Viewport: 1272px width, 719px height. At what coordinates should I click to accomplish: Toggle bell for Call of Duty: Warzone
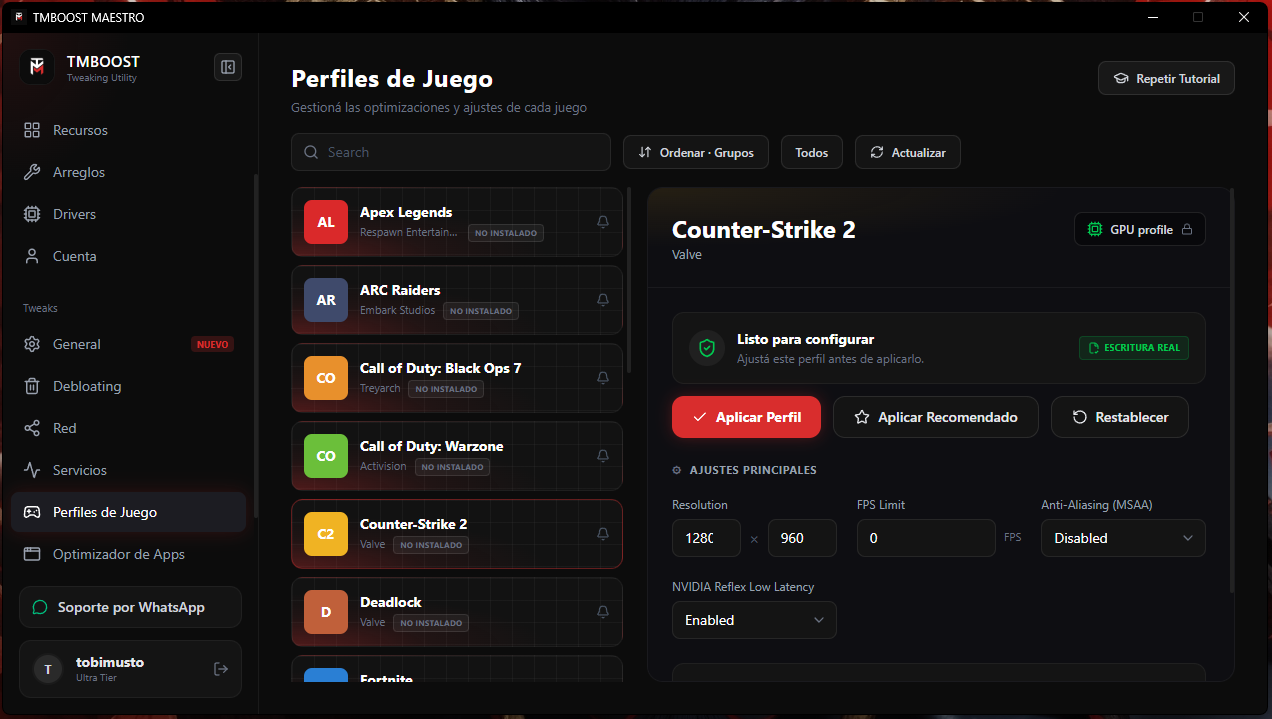click(x=603, y=456)
